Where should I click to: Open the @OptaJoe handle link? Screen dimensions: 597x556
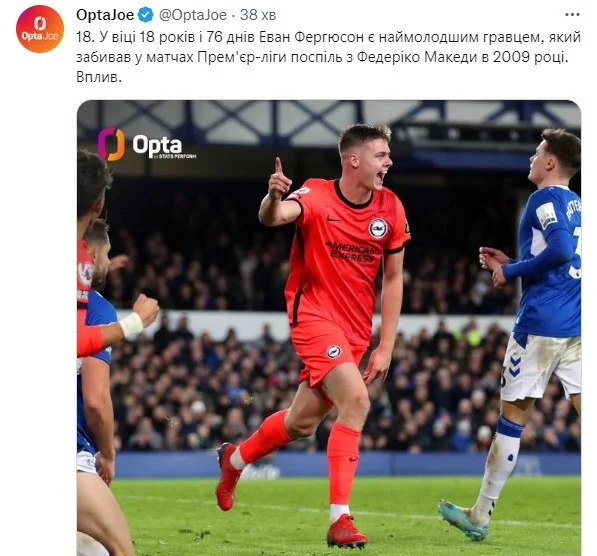pyautogui.click(x=193, y=15)
